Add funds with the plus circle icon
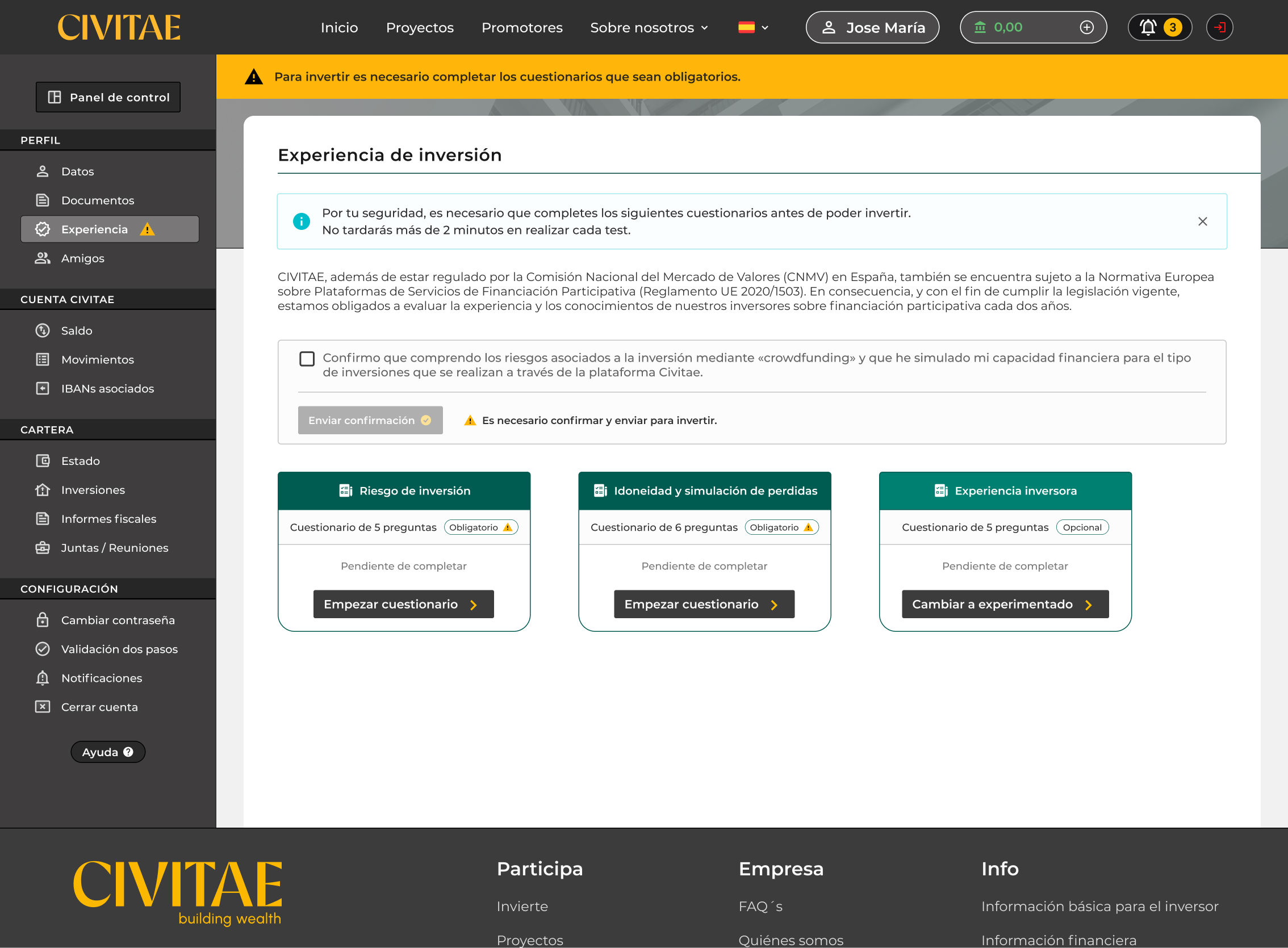 (1086, 27)
